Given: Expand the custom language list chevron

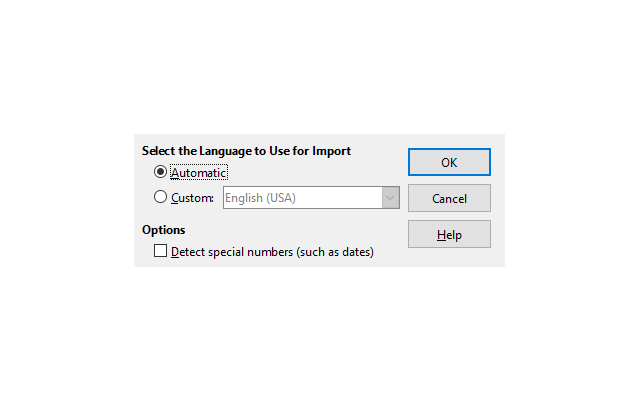Looking at the screenshot, I should (391, 198).
